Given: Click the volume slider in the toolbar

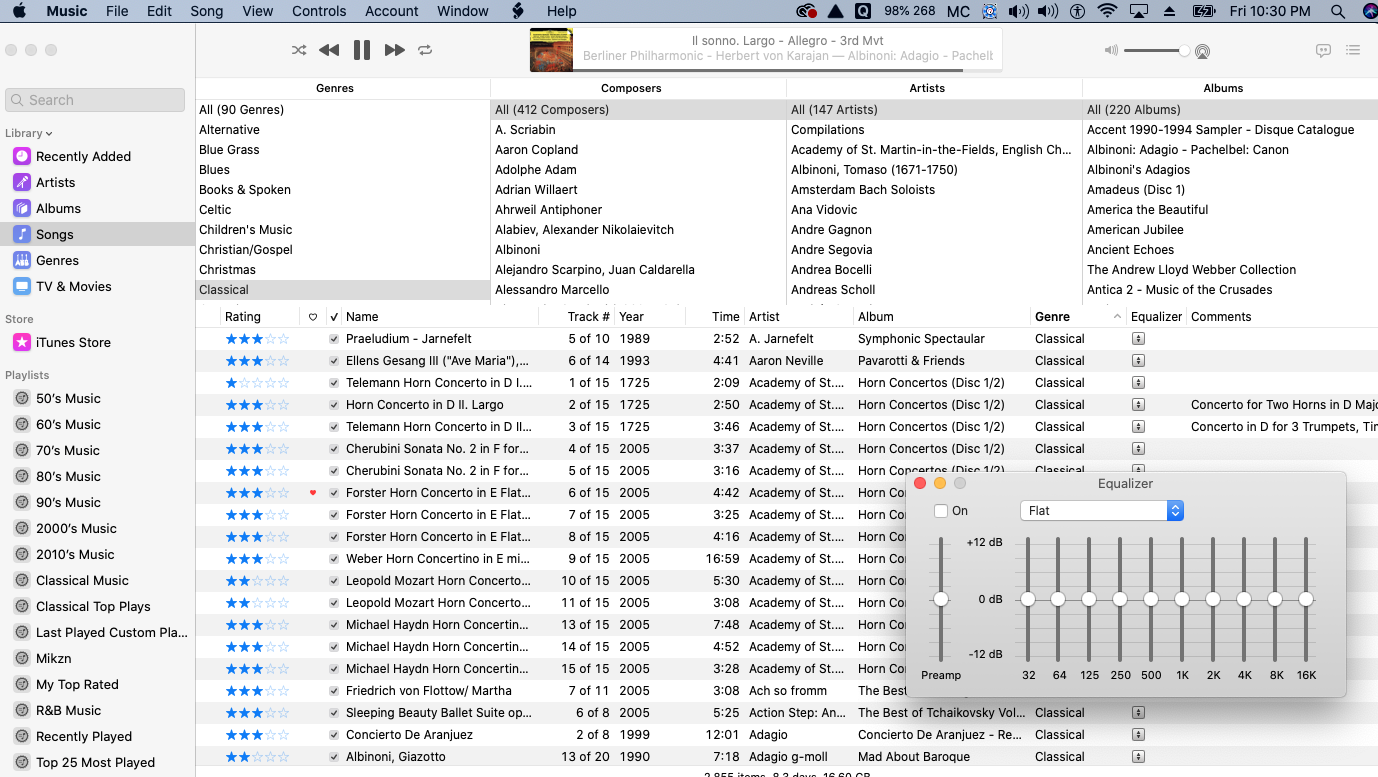Looking at the screenshot, I should click(1156, 51).
